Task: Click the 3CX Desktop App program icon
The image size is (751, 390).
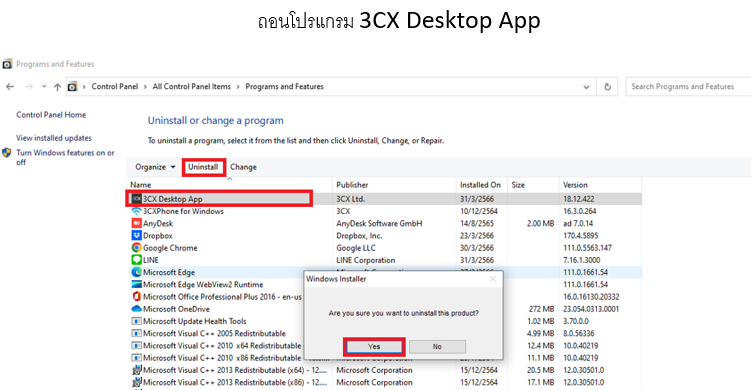Action: [137, 199]
